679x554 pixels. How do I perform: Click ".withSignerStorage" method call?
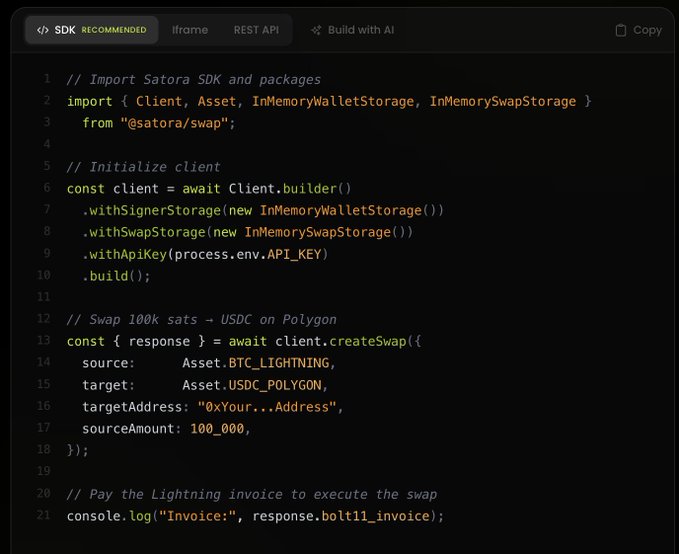point(152,211)
